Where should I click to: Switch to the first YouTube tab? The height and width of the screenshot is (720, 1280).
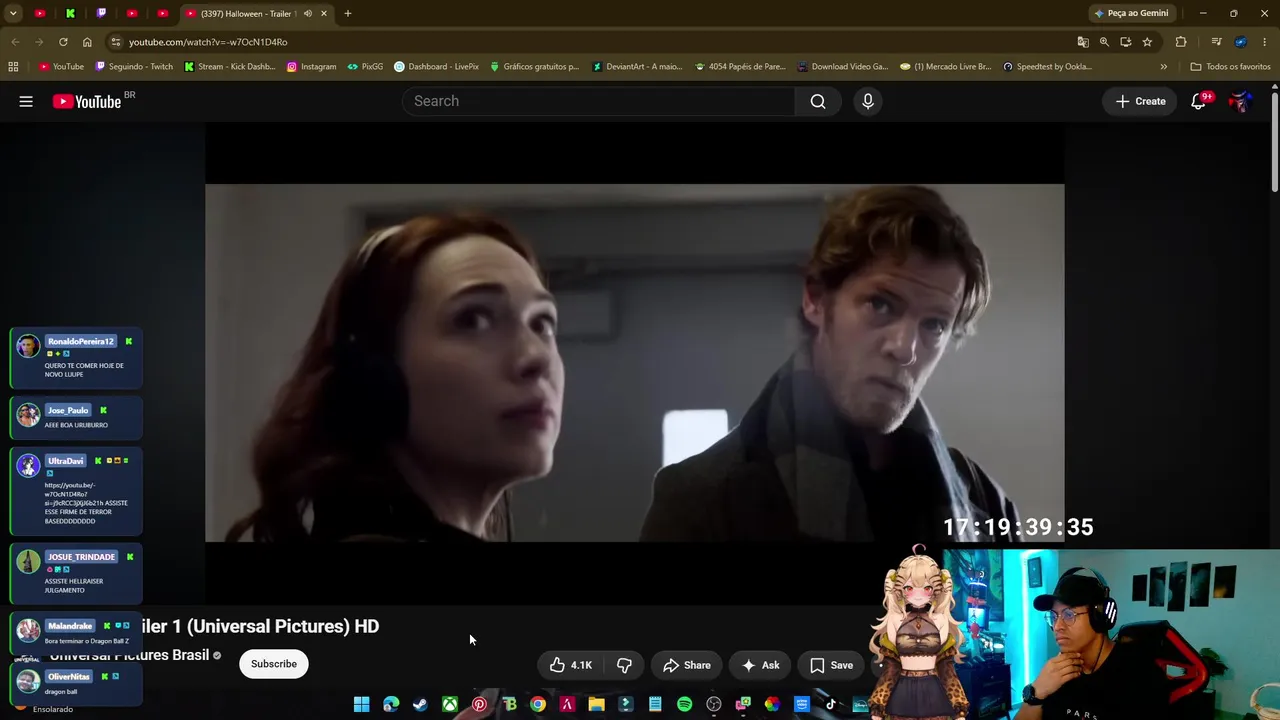click(39, 14)
